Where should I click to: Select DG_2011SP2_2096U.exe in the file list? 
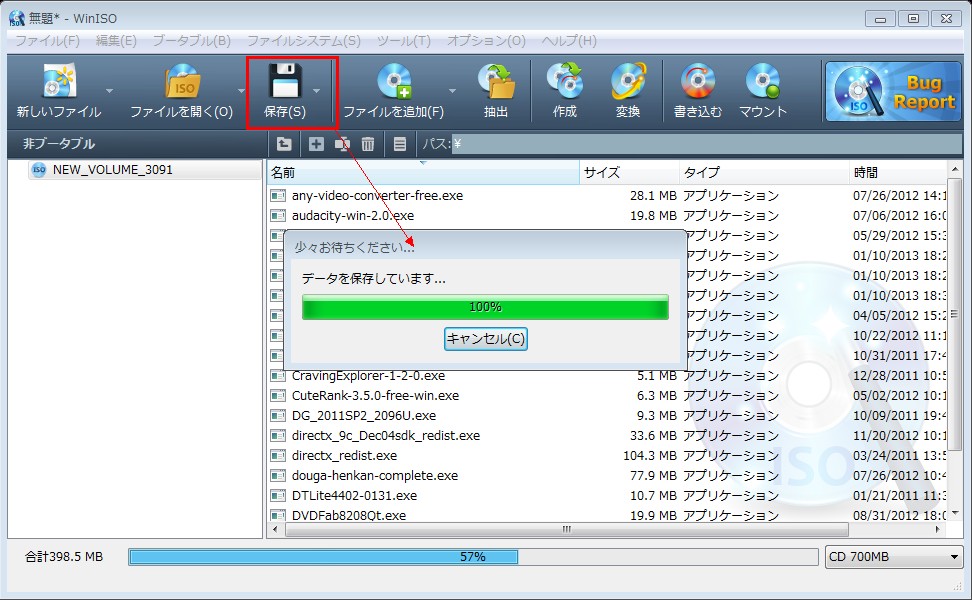364,415
